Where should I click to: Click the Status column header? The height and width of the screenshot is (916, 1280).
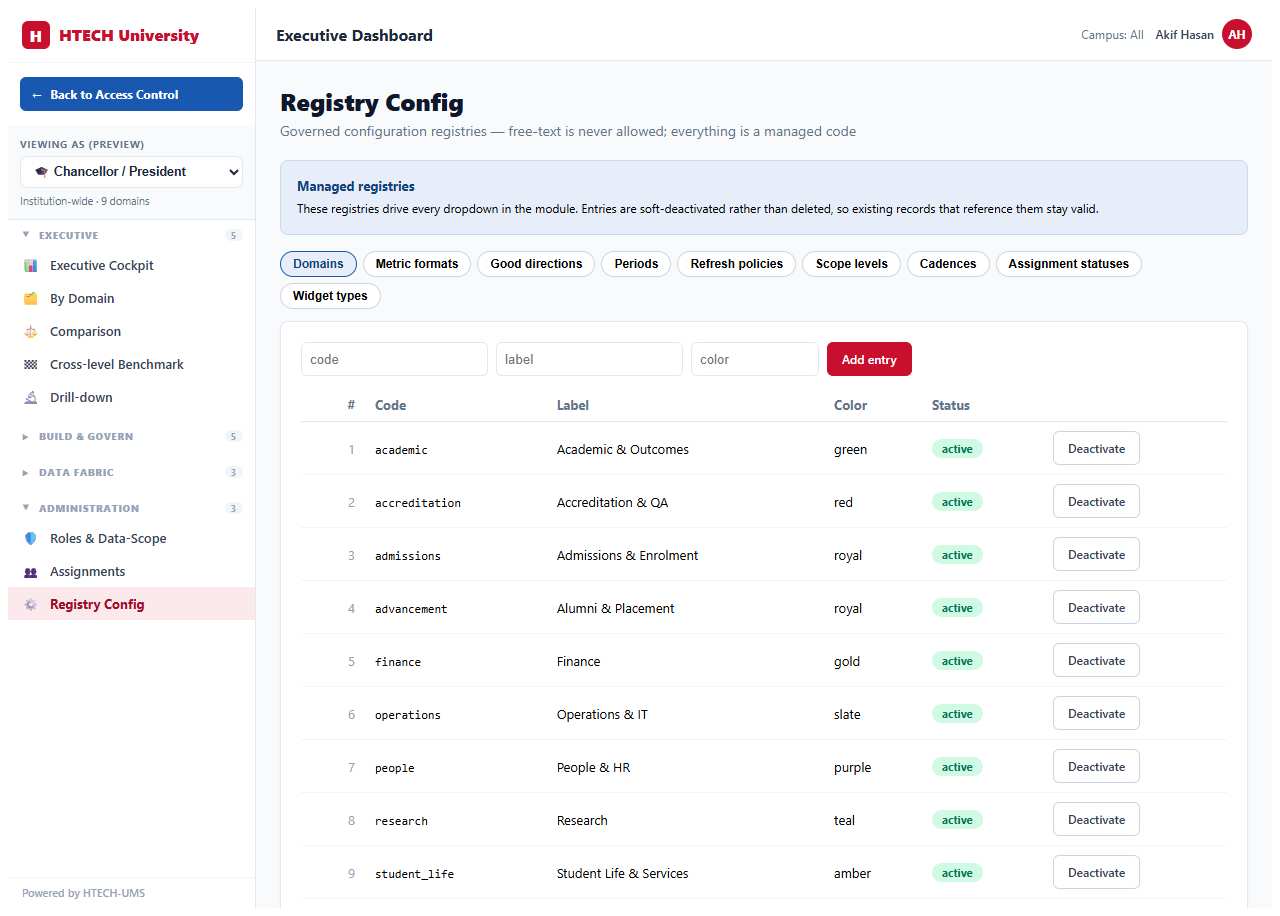point(951,406)
